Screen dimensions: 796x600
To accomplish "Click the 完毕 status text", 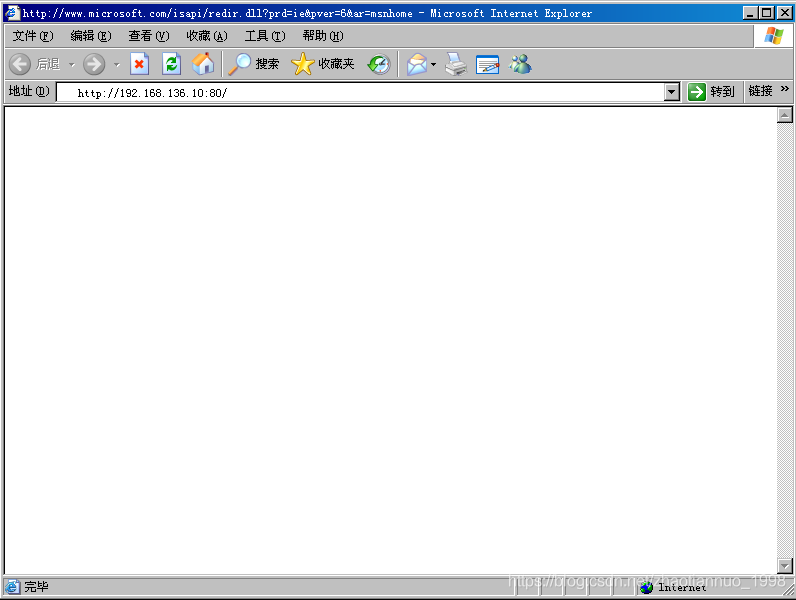I will (x=37, y=587).
